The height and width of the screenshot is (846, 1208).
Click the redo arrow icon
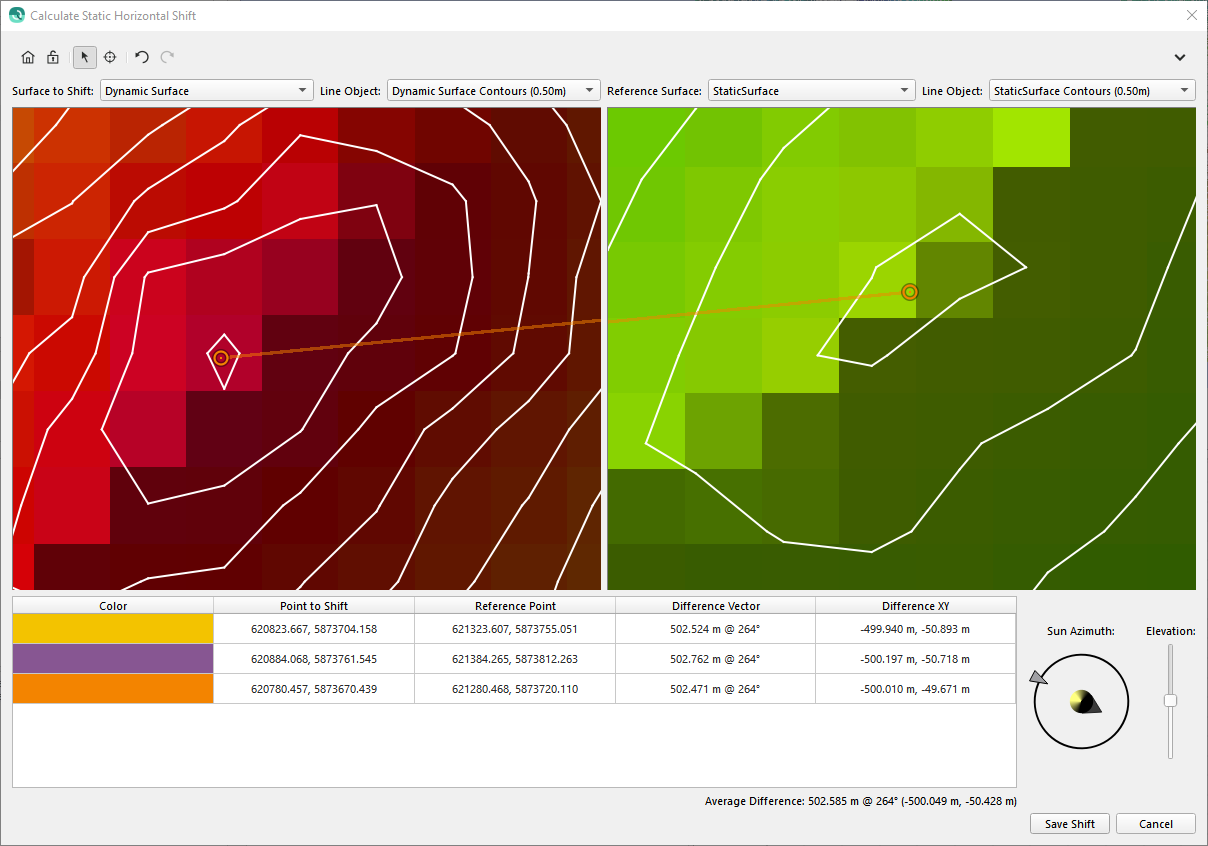coord(167,57)
